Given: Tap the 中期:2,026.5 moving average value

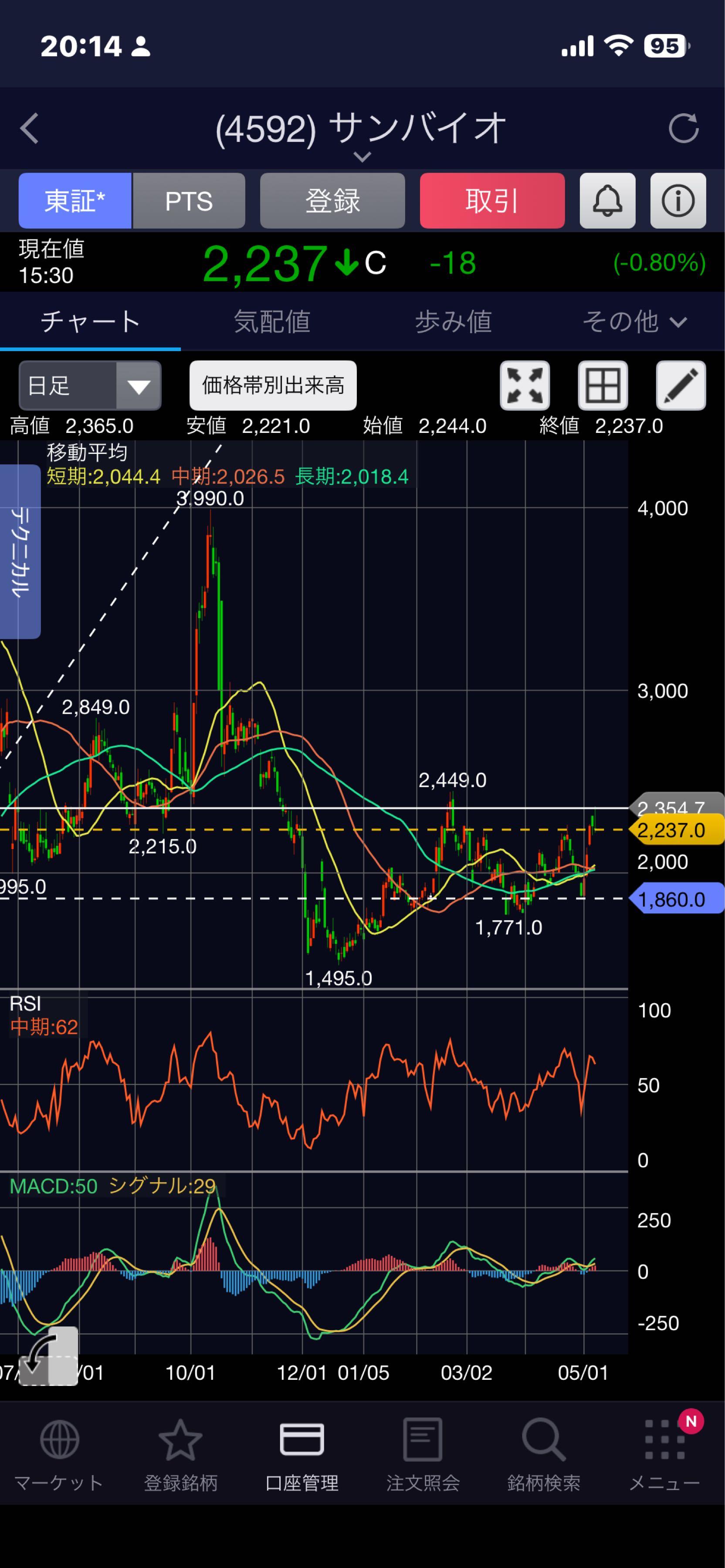Looking at the screenshot, I should coord(228,476).
